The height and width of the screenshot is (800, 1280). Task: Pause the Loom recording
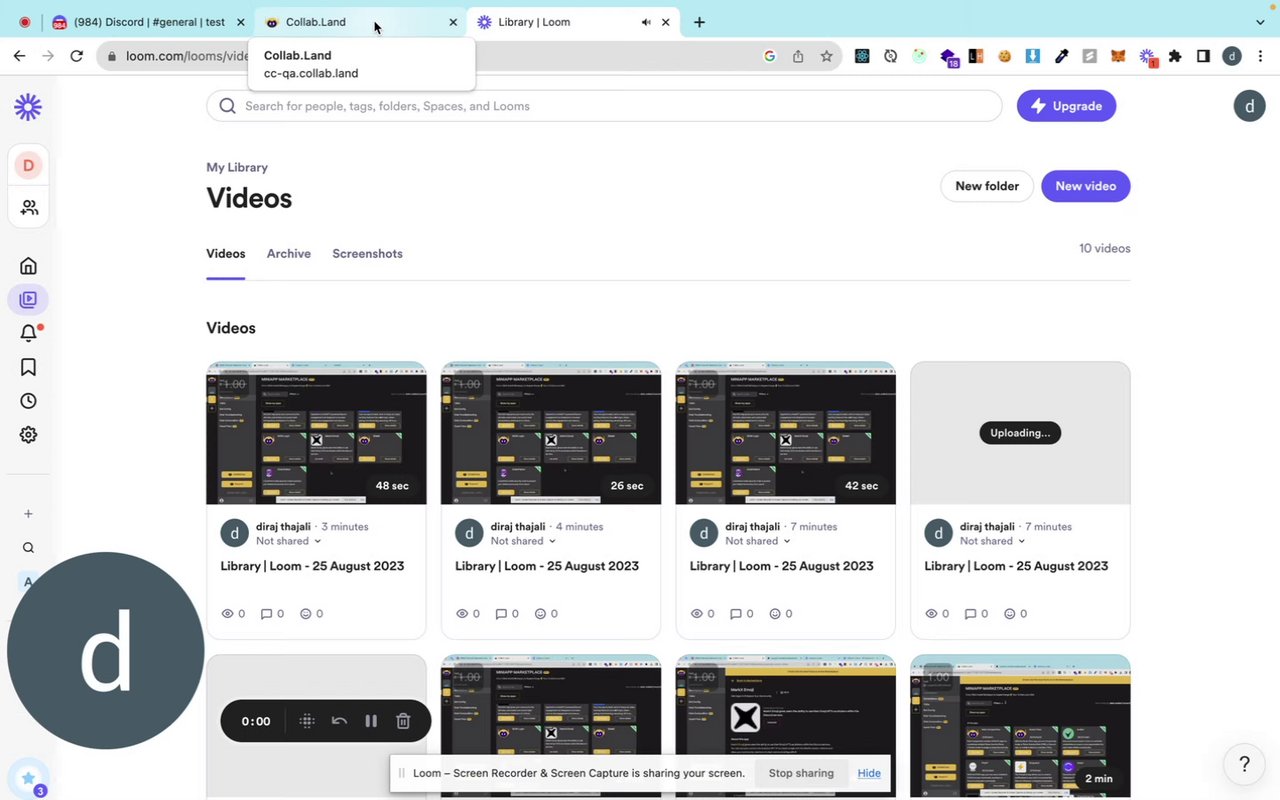[x=371, y=721]
